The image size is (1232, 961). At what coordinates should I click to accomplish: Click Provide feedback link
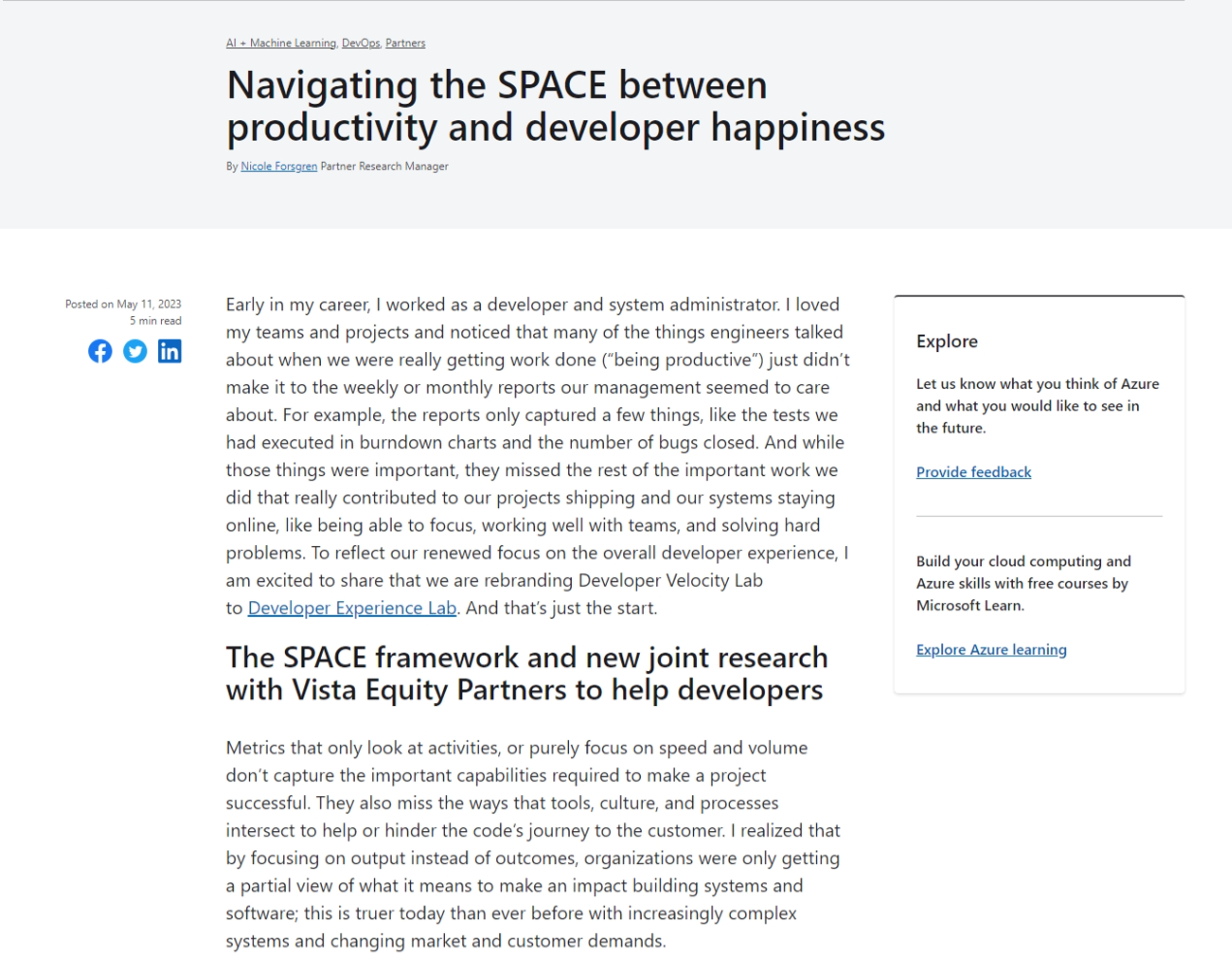tap(973, 472)
